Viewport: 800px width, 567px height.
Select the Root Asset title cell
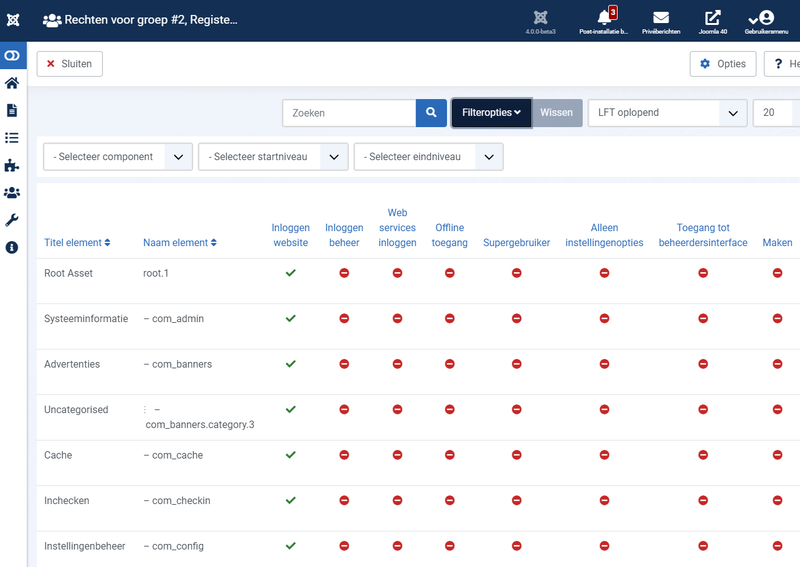point(68,273)
